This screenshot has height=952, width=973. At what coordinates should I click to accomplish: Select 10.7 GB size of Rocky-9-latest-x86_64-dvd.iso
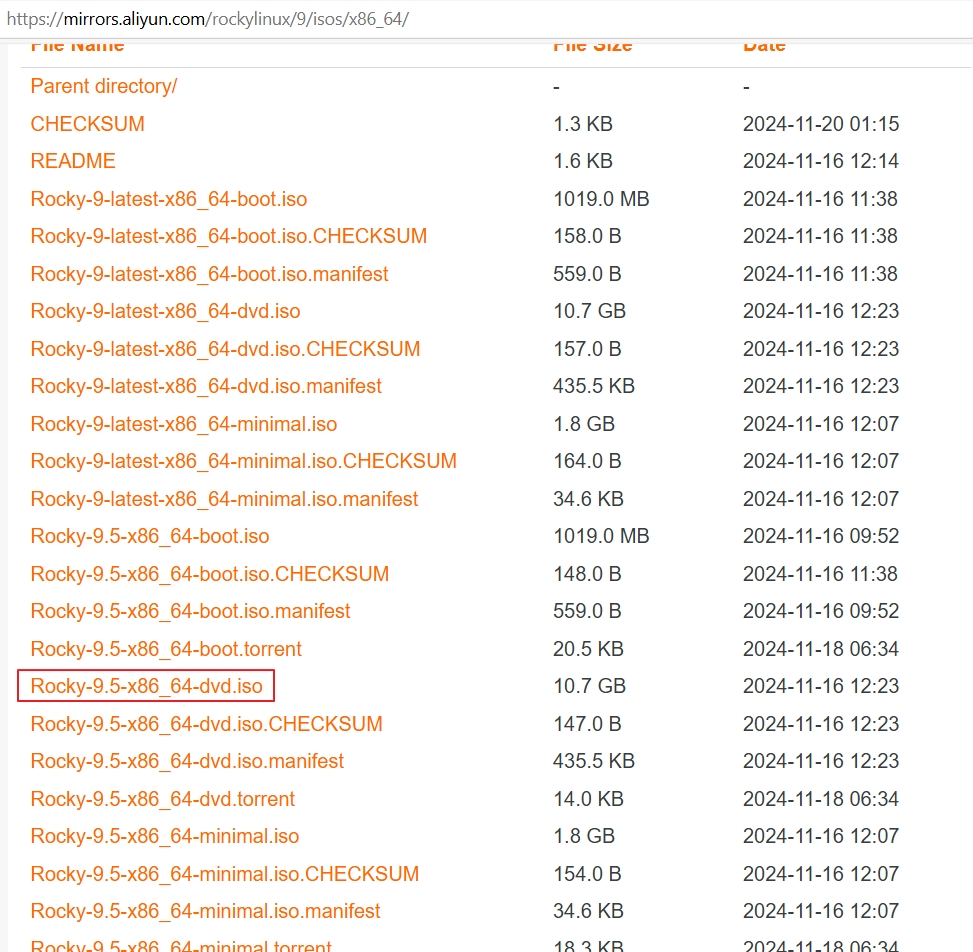pyautogui.click(x=590, y=312)
